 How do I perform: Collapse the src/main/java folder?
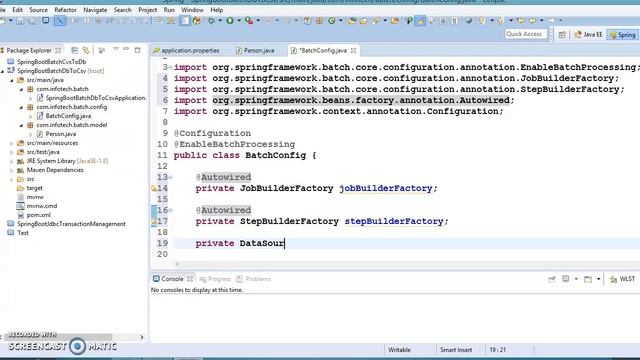[12, 80]
